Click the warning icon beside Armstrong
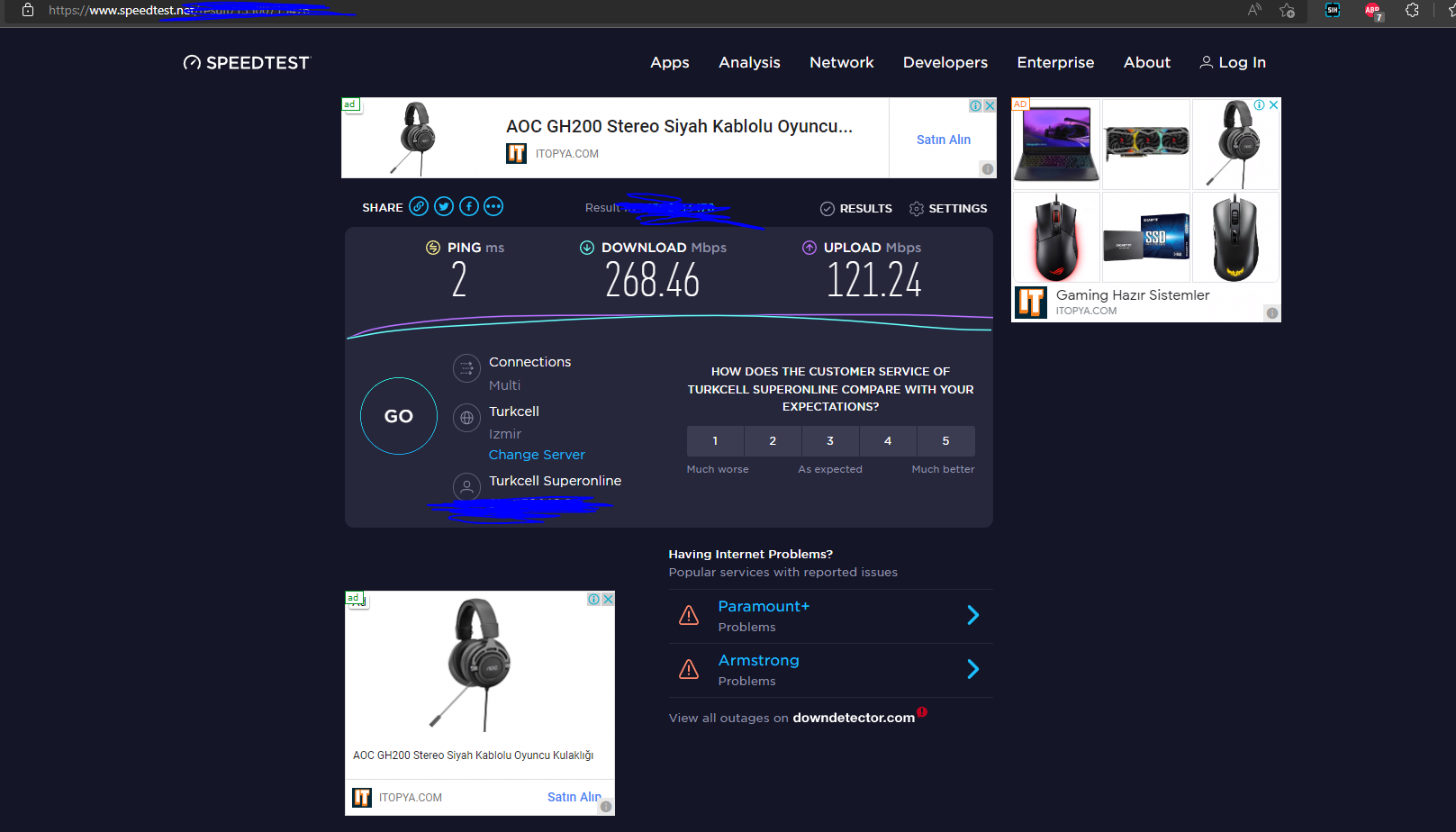Viewport: 1456px width, 832px height. pyautogui.click(x=689, y=669)
